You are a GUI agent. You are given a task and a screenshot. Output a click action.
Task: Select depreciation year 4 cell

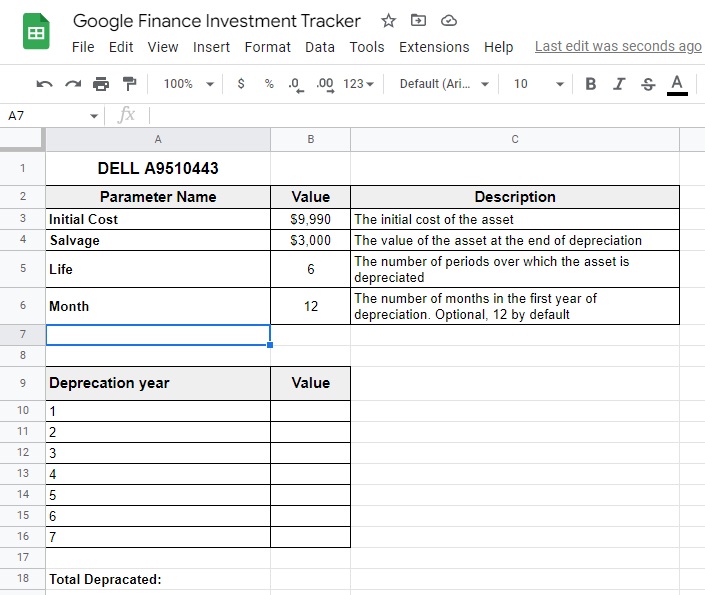click(x=158, y=474)
